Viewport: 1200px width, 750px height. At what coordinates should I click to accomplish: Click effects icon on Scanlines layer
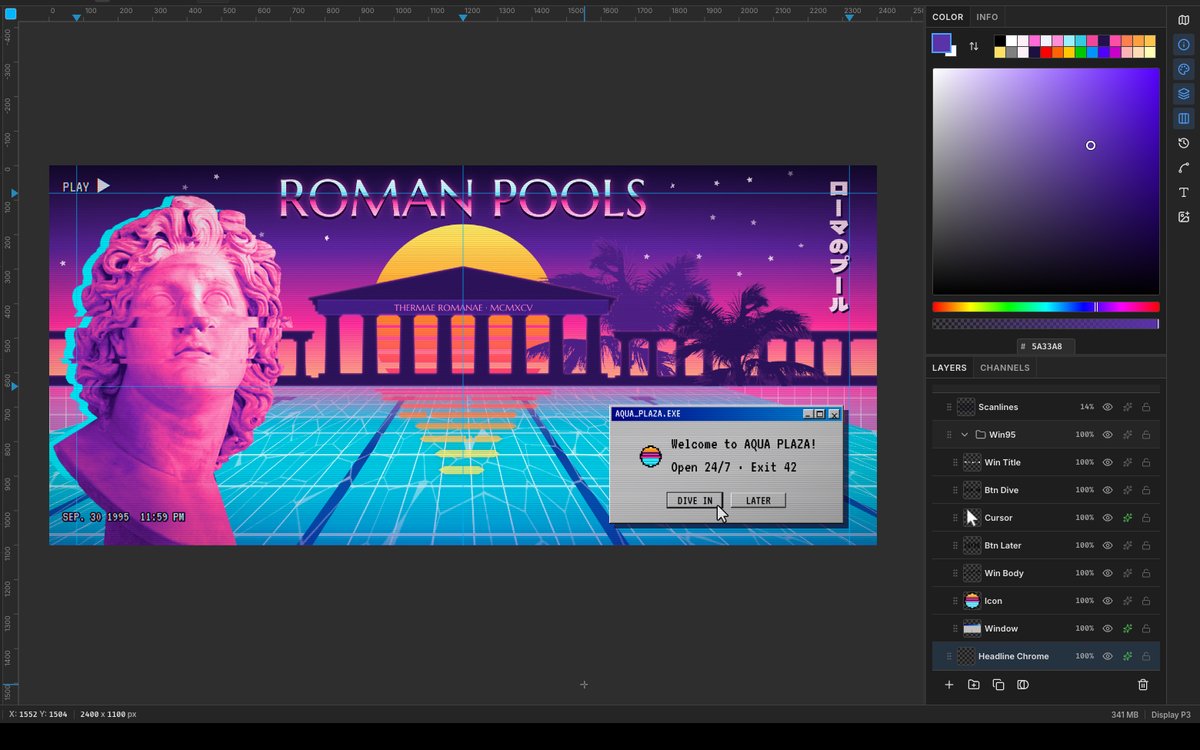coord(1127,407)
